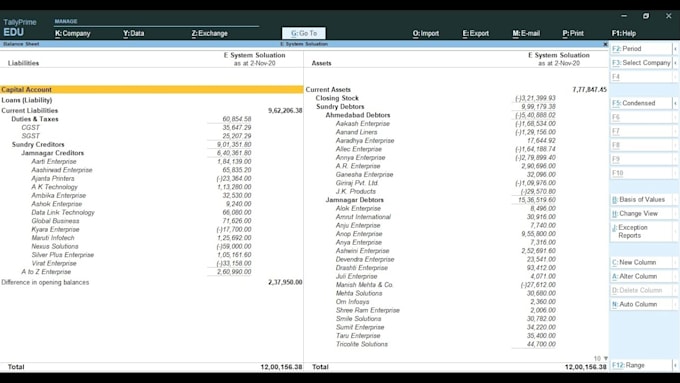Close the Balance Sheet report with X
Screen dimensions: 680x383
605,44
